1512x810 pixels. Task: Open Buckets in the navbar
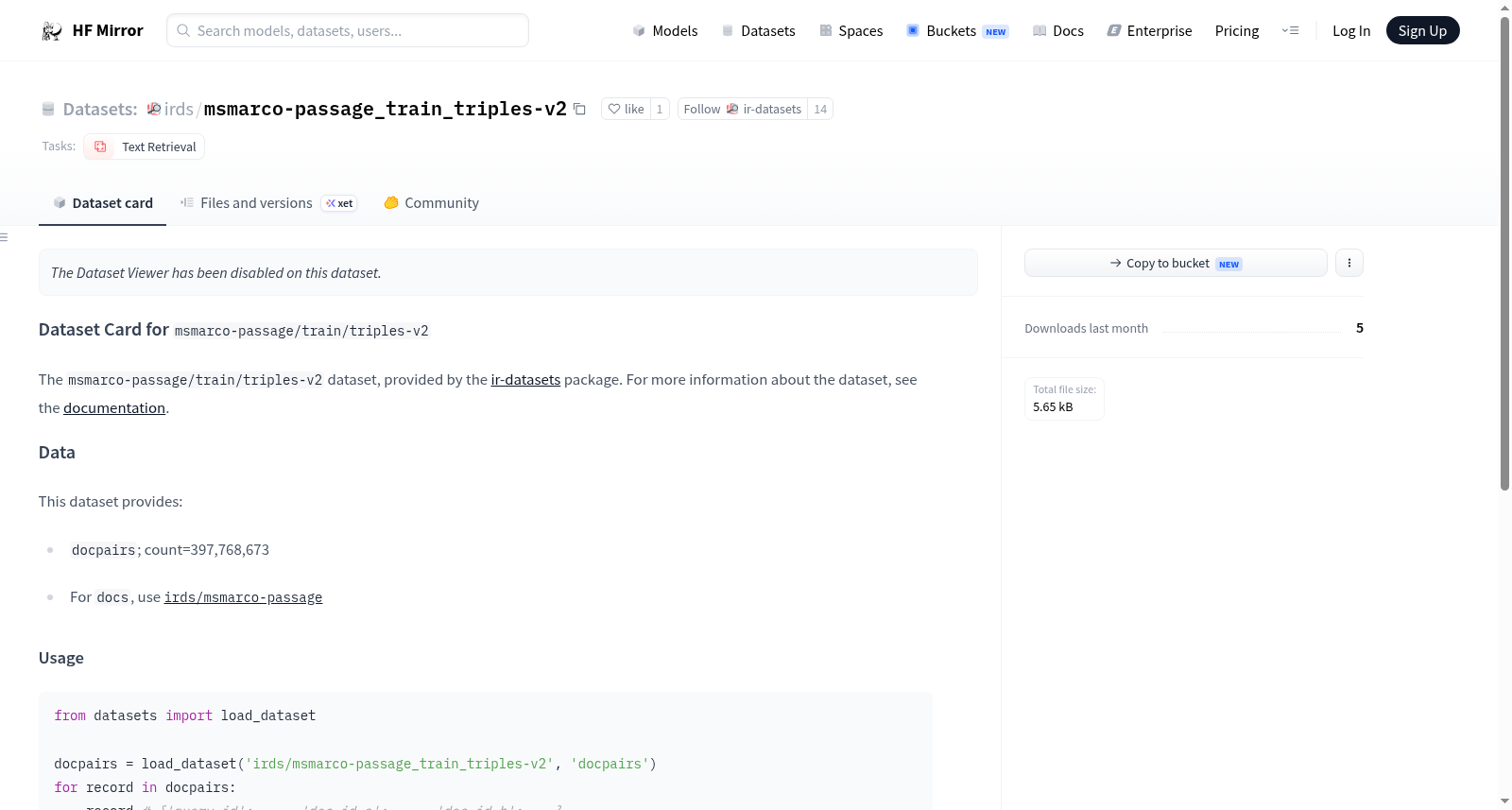[957, 30]
